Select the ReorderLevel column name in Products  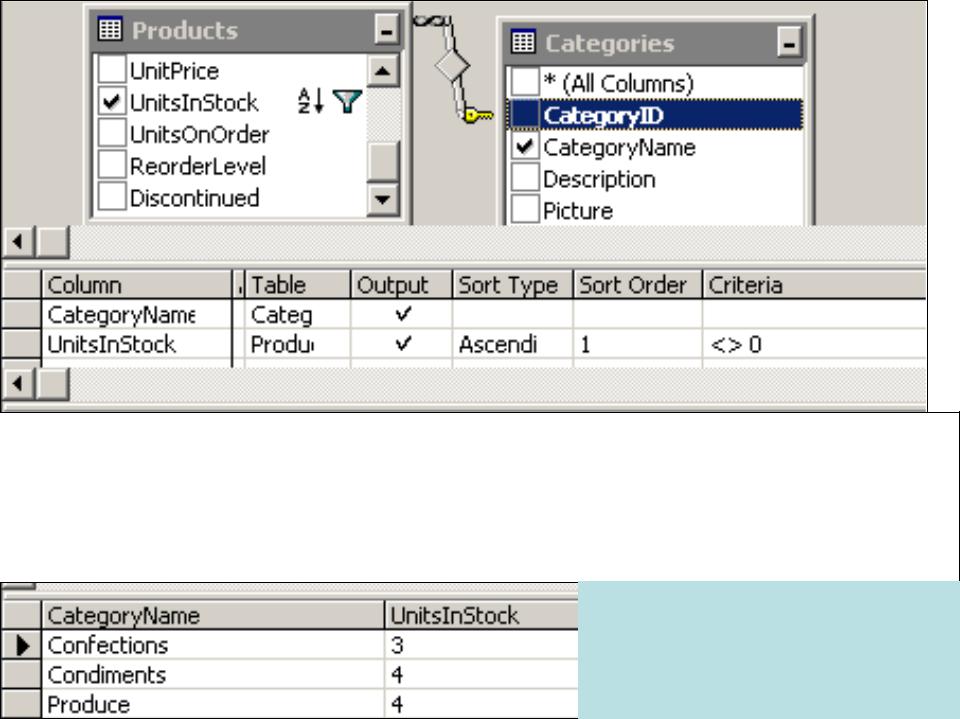pos(198,166)
